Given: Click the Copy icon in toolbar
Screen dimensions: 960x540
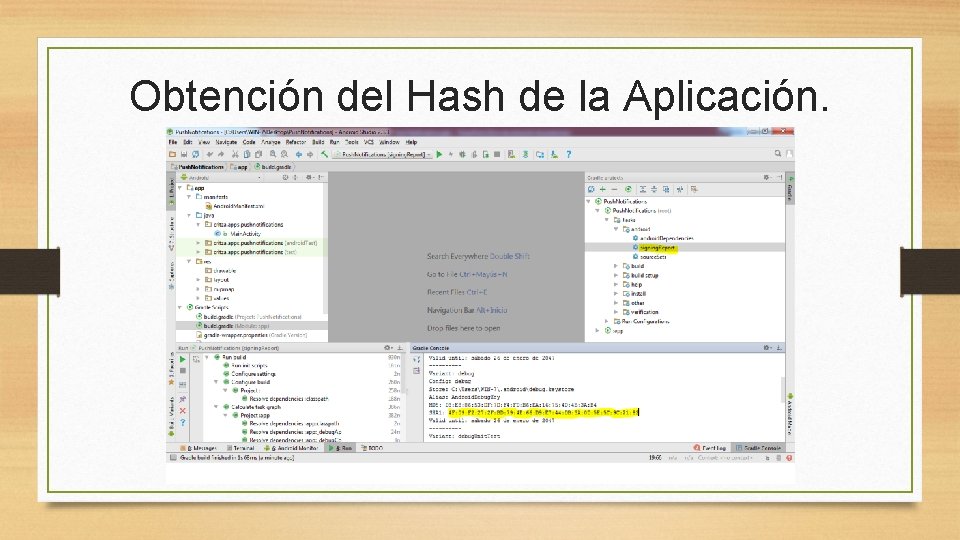Looking at the screenshot, I should pyautogui.click(x=247, y=154).
